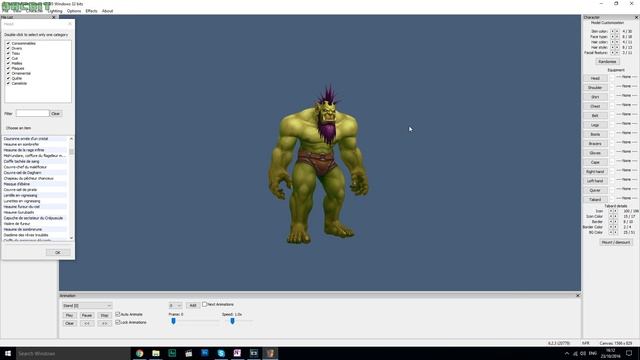The width and height of the screenshot is (640, 360).
Task: Click item list scroll-up arrow
Action: pos(71,139)
